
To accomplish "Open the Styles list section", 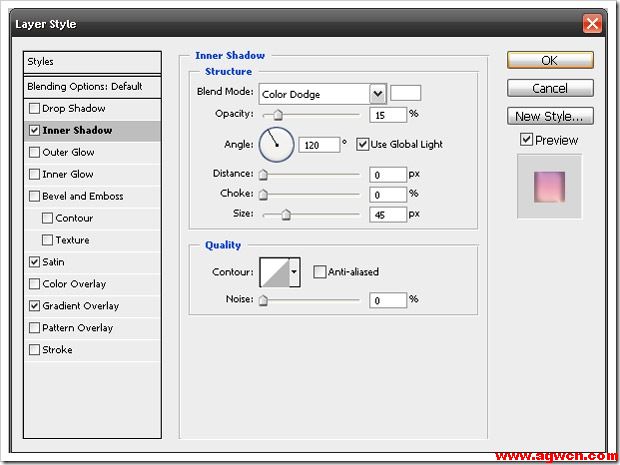I will pyautogui.click(x=92, y=62).
